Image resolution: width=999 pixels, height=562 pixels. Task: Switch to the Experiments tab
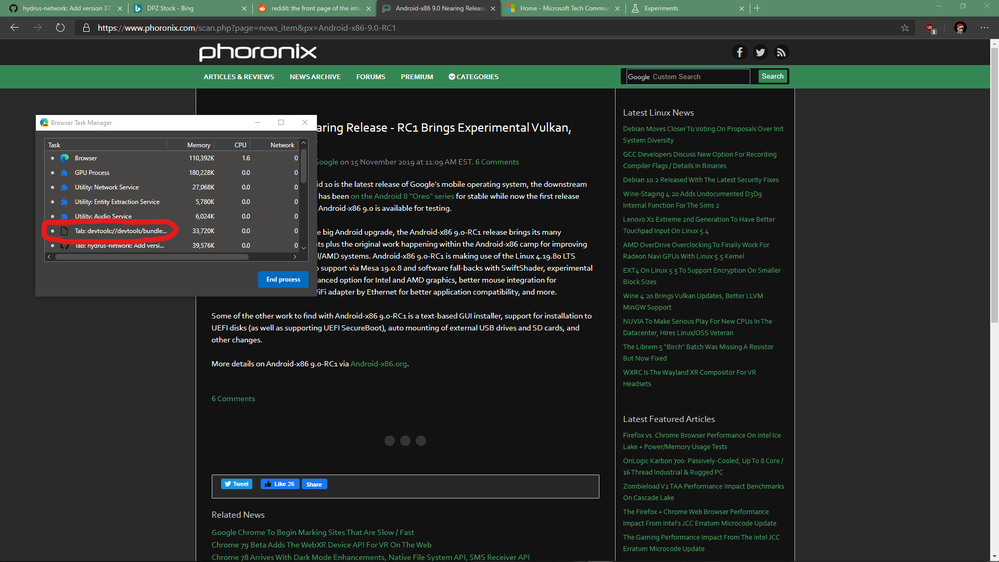[x=685, y=8]
